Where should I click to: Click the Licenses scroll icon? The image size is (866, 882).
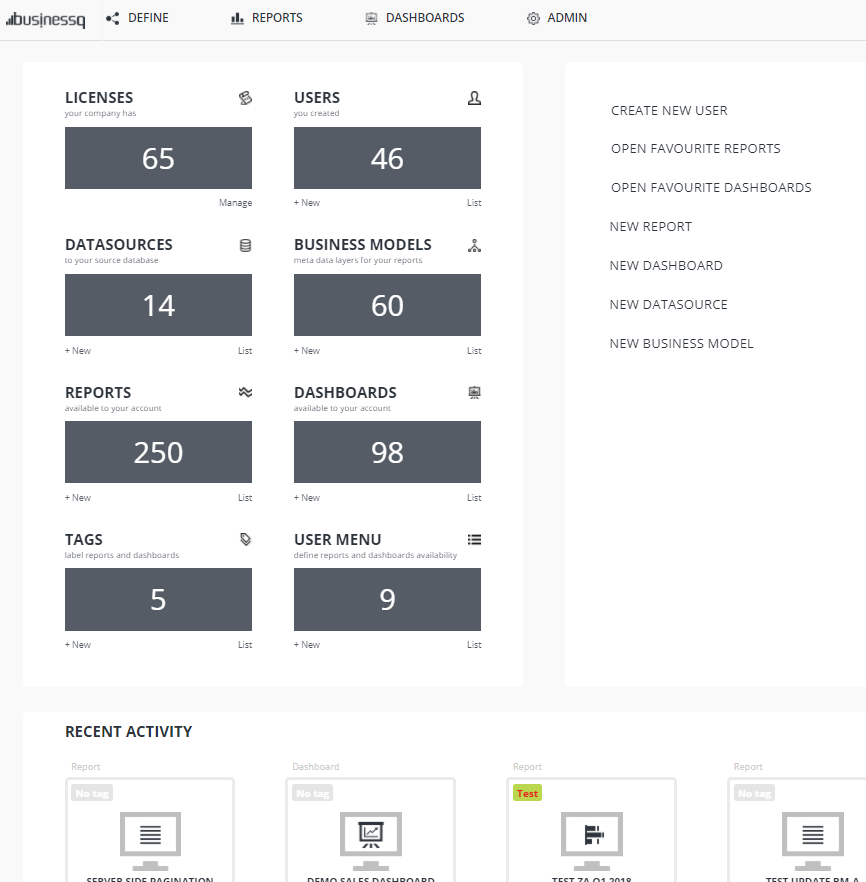tap(245, 98)
